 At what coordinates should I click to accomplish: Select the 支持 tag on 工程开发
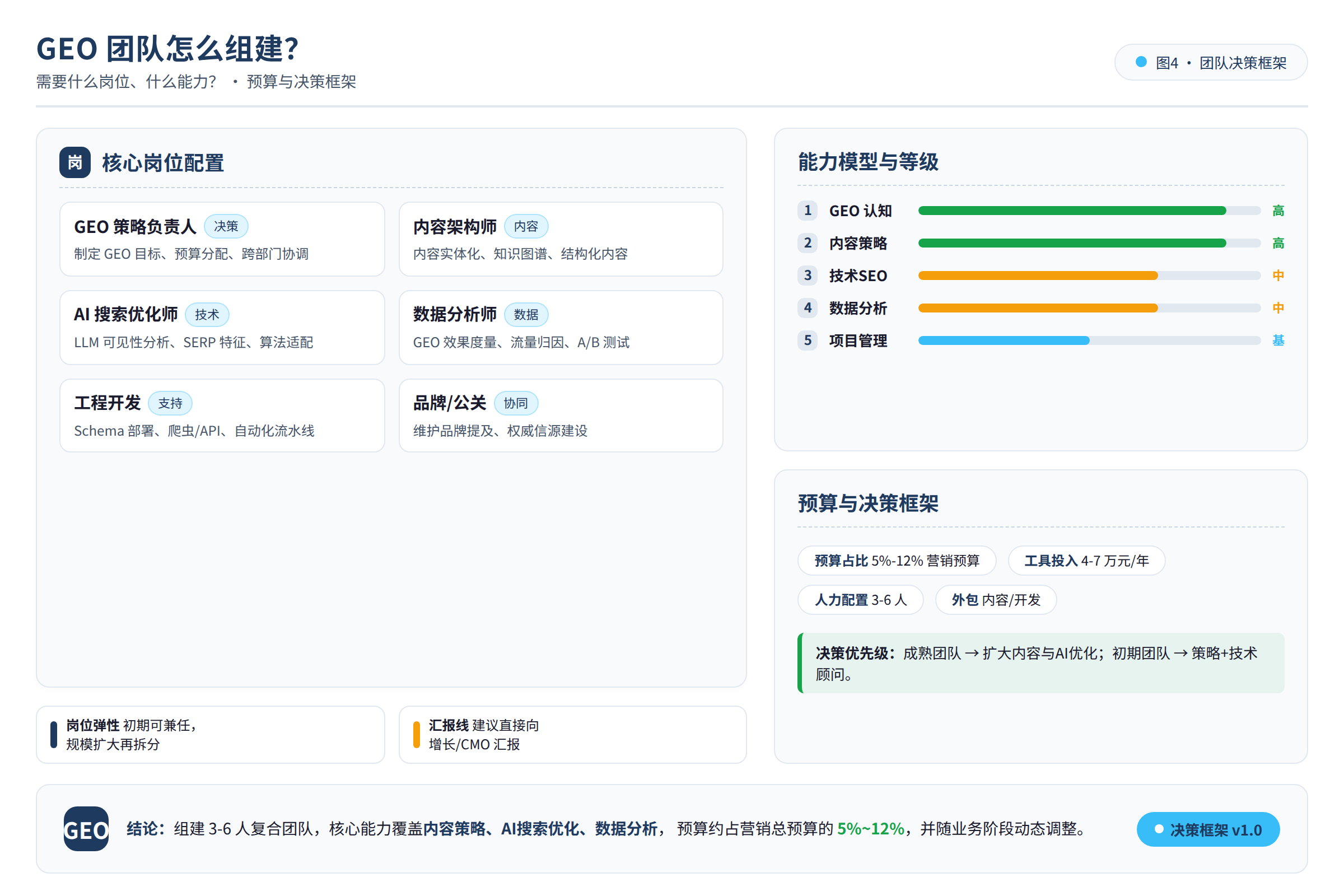170,403
